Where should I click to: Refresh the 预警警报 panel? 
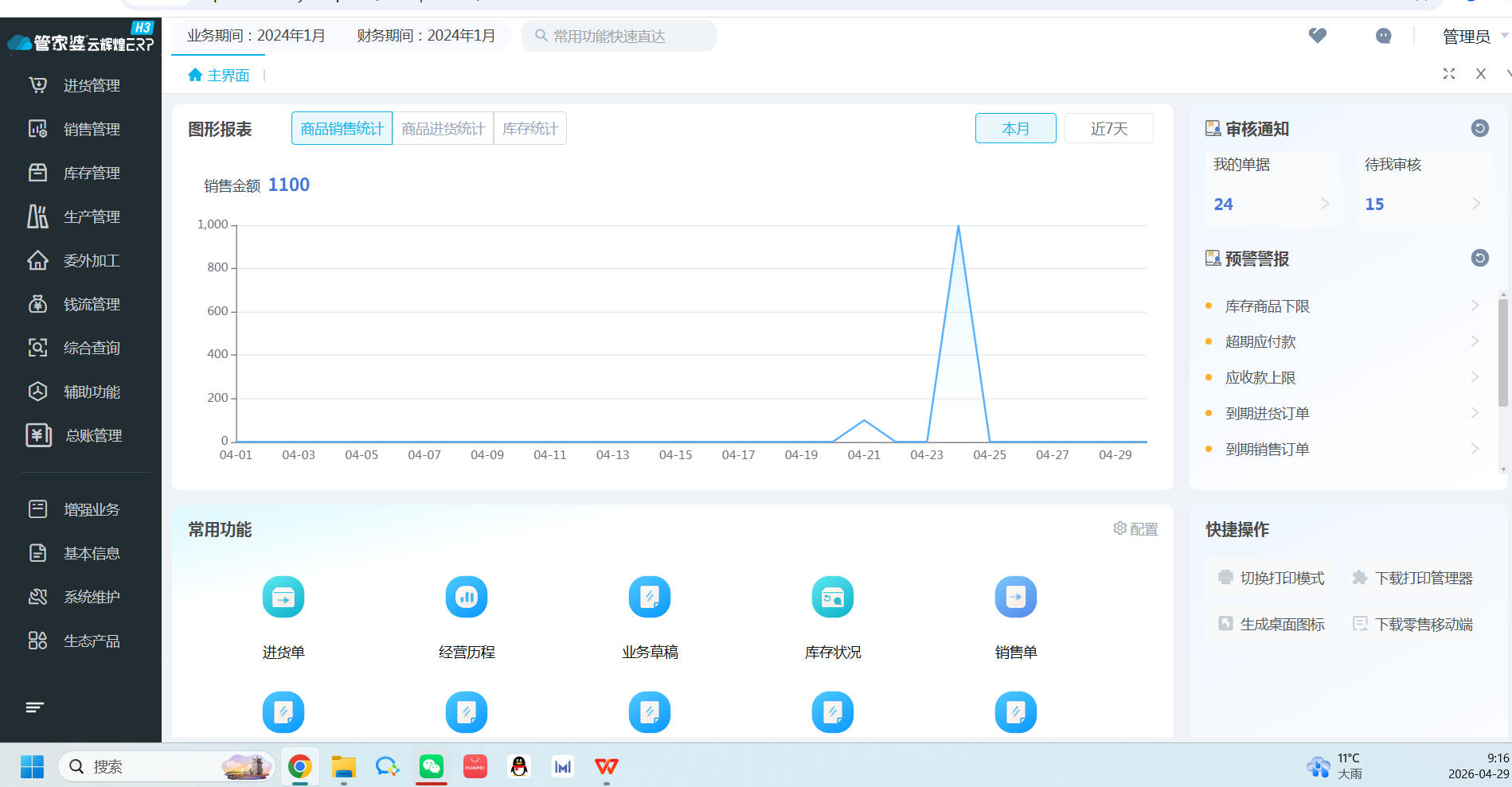[1479, 258]
